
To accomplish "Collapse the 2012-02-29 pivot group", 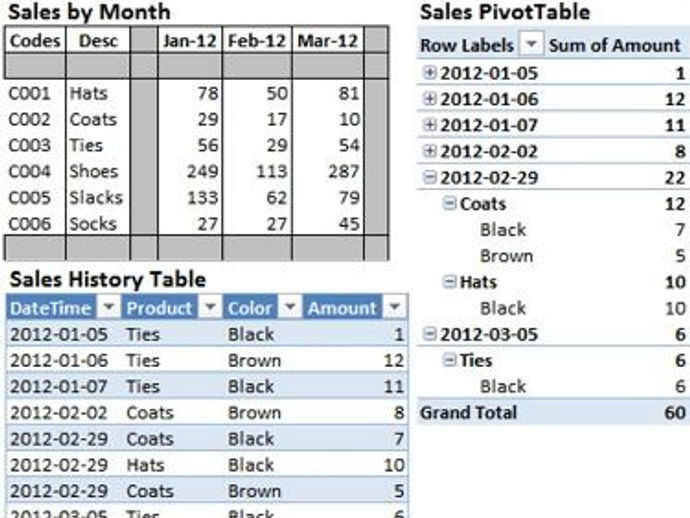I will 429,177.
